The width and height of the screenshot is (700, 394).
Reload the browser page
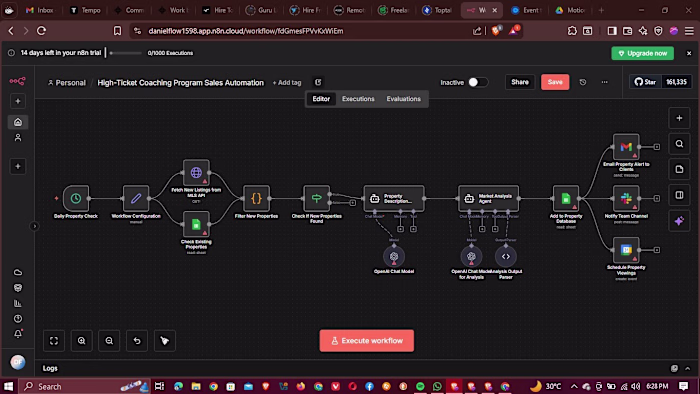click(42, 31)
